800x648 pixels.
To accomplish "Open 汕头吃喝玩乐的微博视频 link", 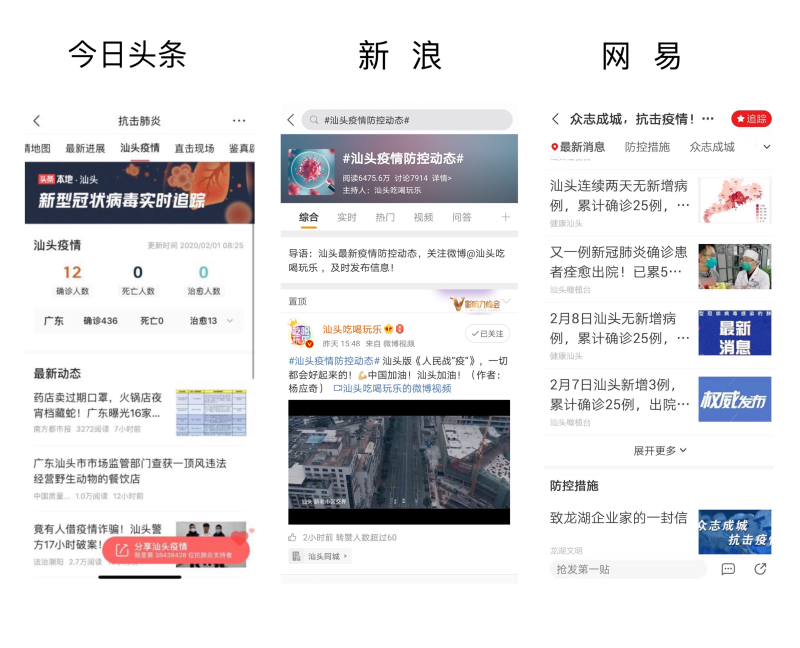I will pyautogui.click(x=392, y=388).
